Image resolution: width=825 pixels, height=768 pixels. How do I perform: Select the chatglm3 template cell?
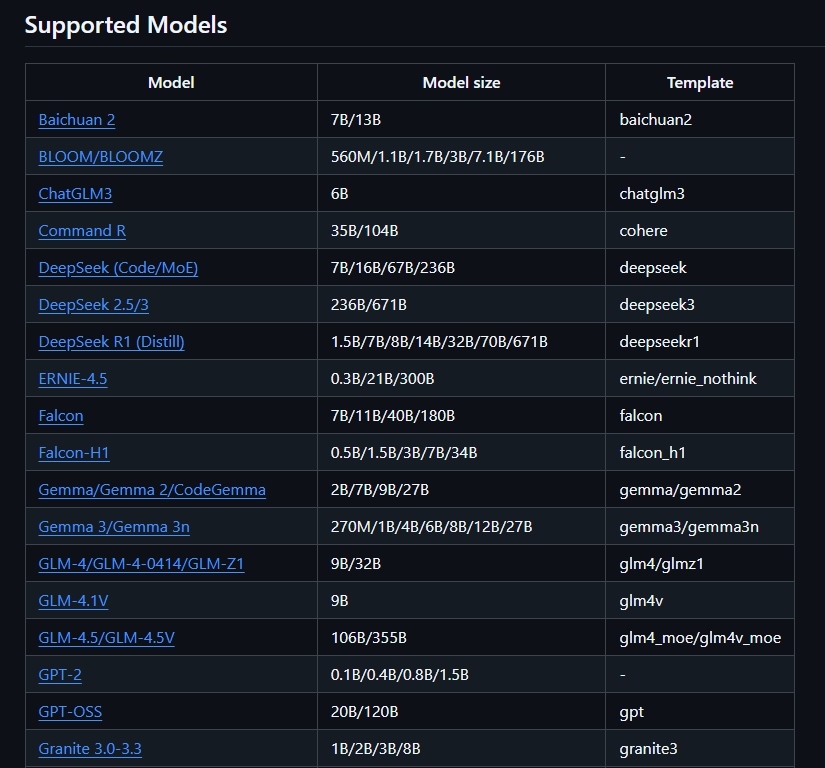pos(700,193)
